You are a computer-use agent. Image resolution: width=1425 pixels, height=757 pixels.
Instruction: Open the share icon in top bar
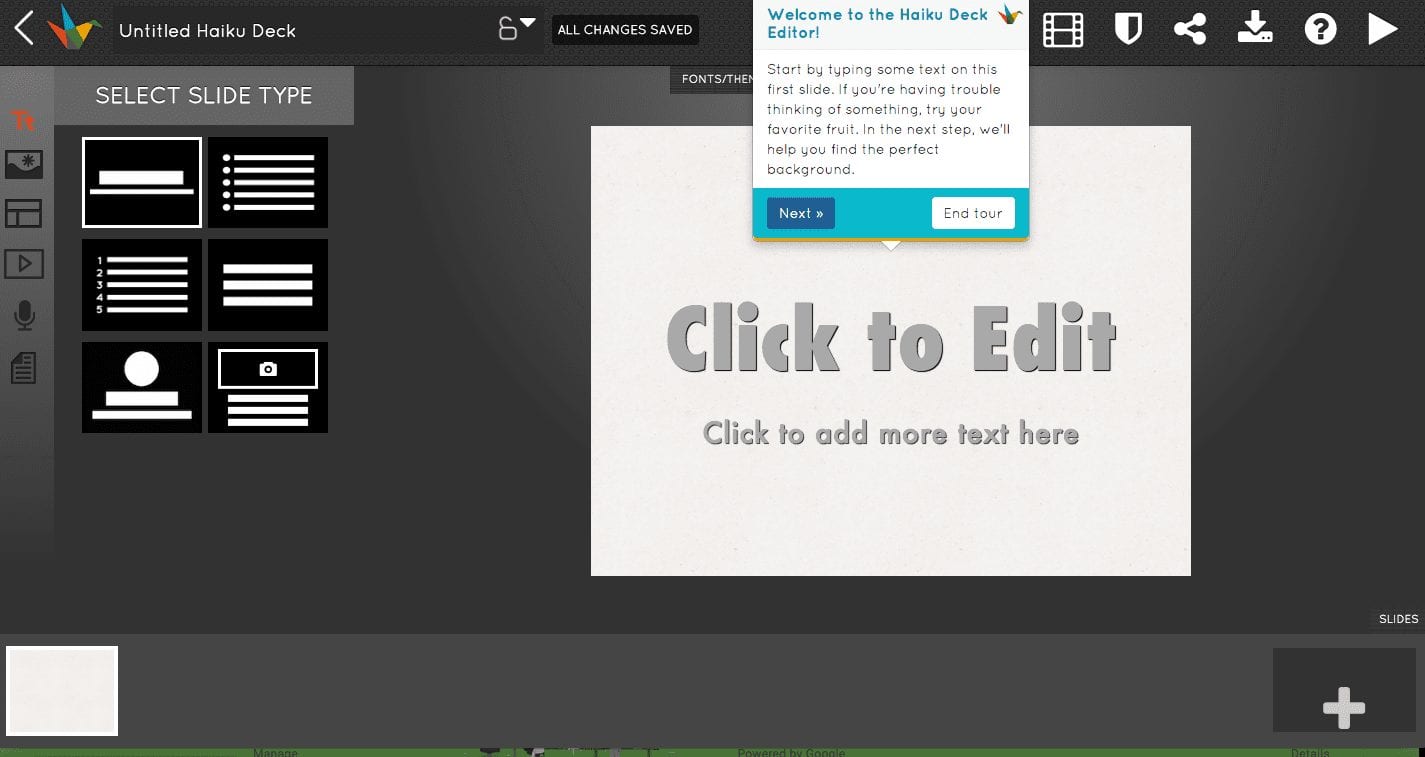tap(1189, 29)
